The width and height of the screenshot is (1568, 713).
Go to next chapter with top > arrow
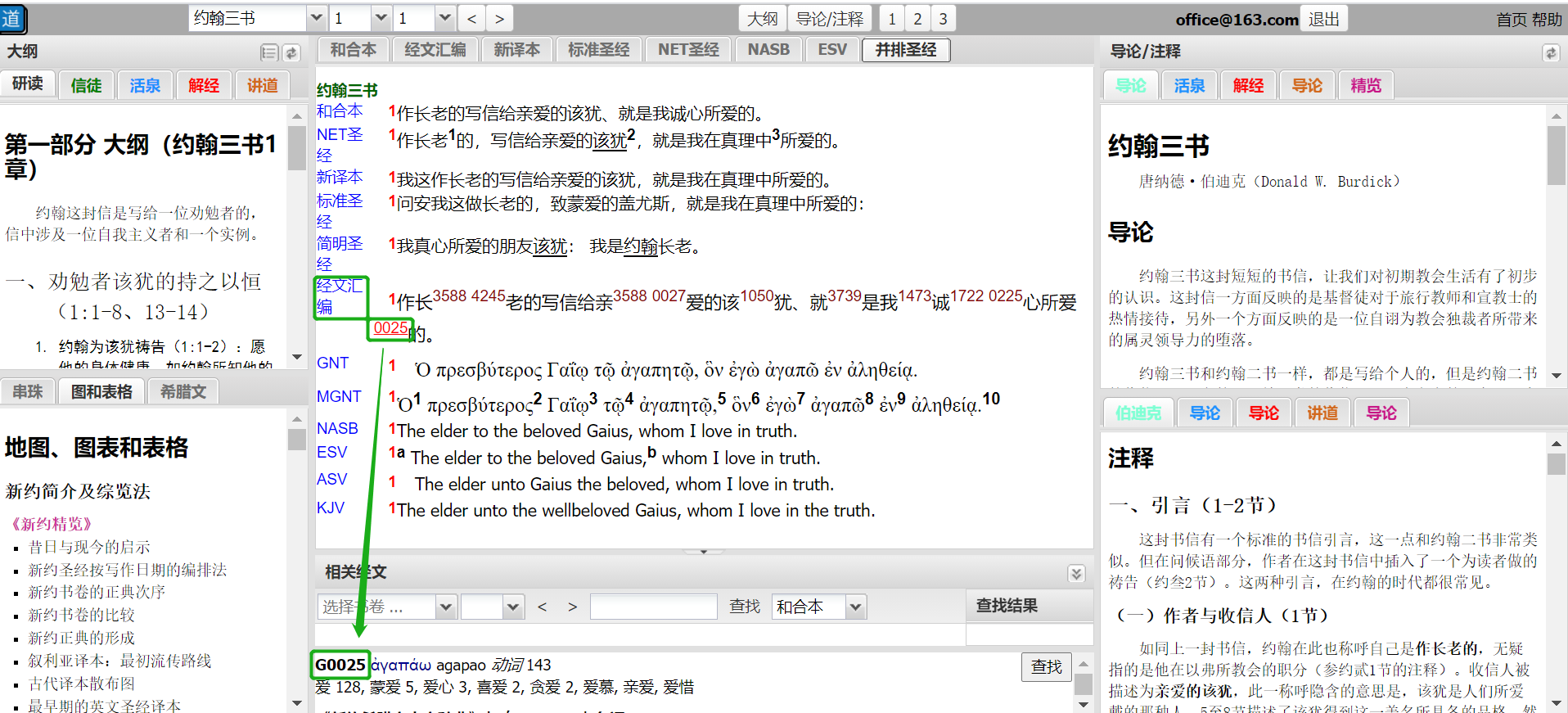[x=499, y=18]
